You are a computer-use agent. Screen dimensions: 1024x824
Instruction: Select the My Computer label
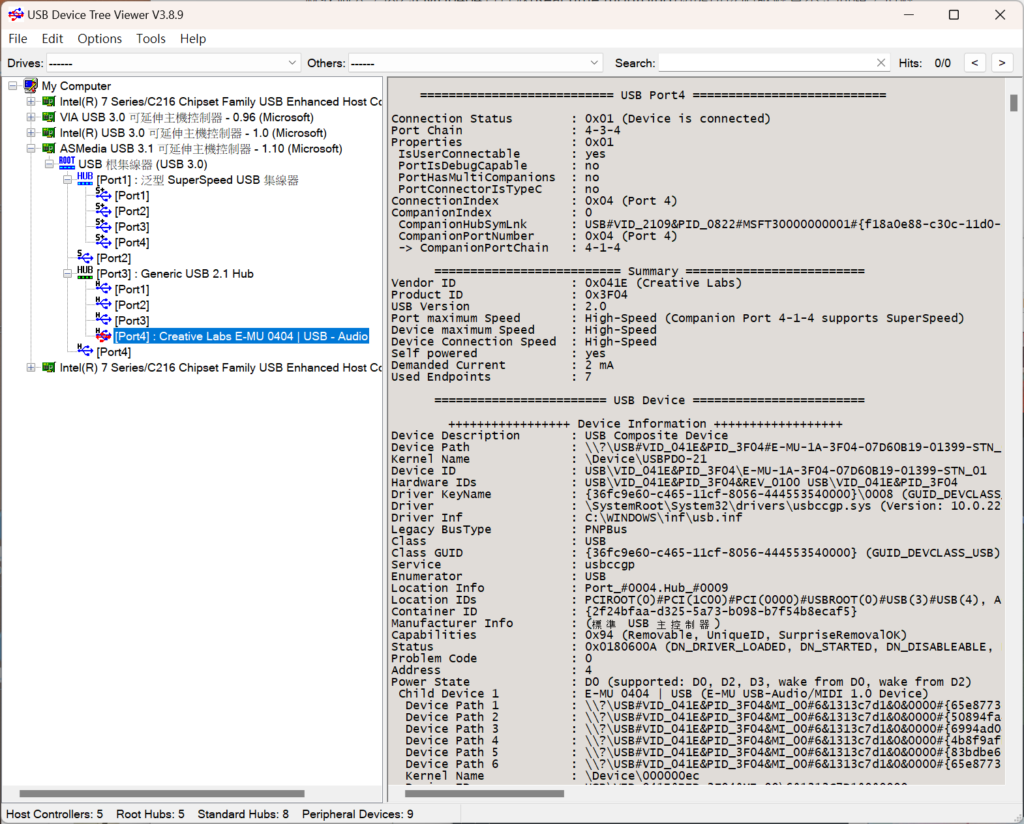point(76,86)
